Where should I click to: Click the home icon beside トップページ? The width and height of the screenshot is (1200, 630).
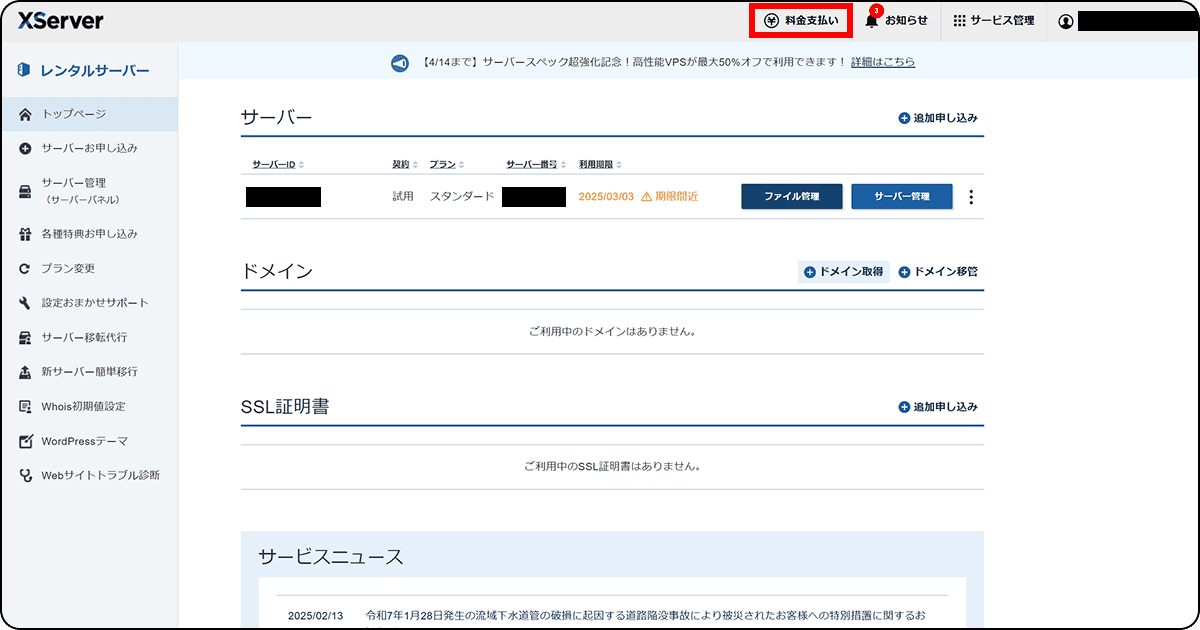26,114
